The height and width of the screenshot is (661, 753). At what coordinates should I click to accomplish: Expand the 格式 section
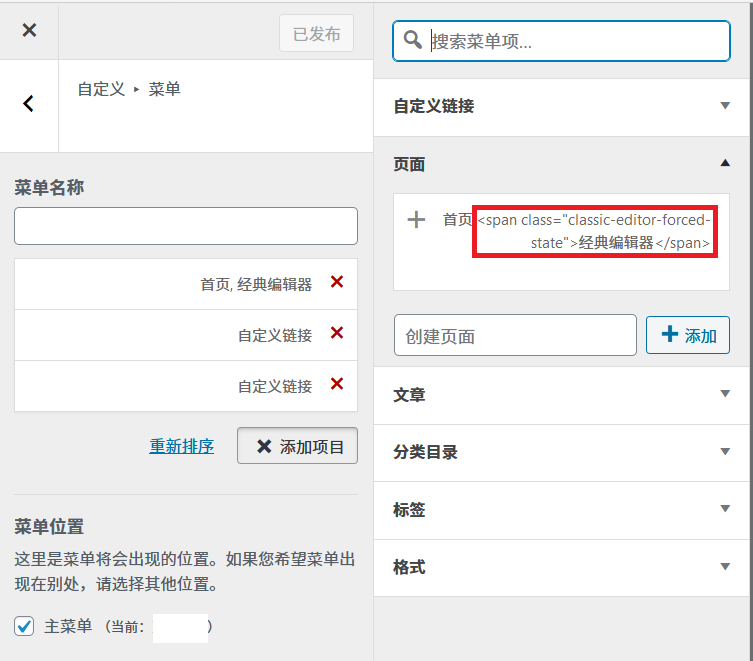click(x=561, y=568)
